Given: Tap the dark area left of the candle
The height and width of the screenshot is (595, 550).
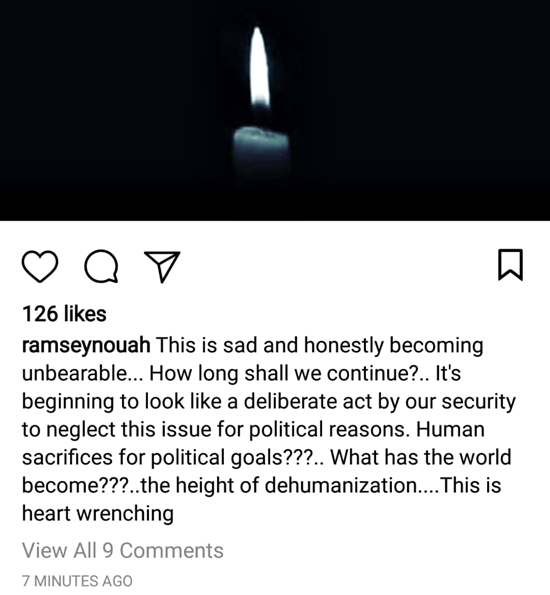Looking at the screenshot, I should [114, 110].
